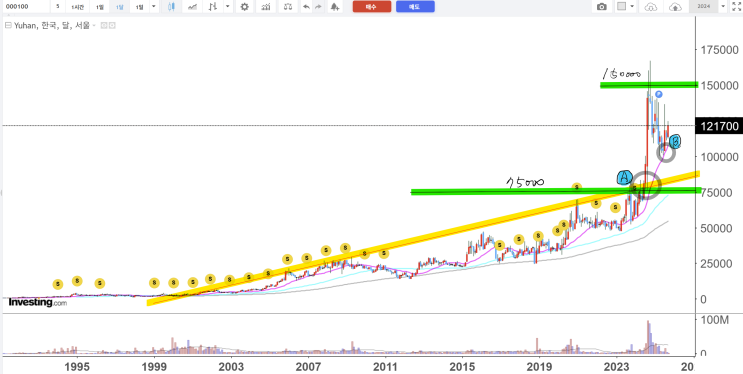
Task: Expand Yuhan legend options arrow
Action: click(93, 26)
